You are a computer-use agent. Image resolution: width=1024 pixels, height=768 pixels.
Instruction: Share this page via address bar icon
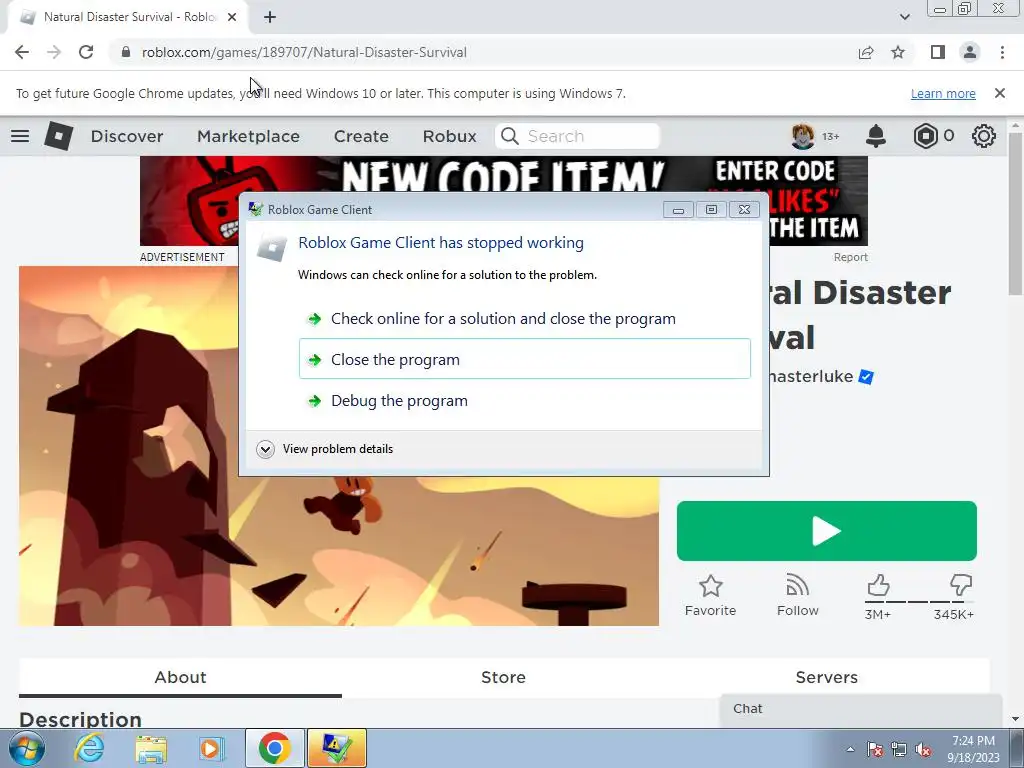tap(866, 52)
